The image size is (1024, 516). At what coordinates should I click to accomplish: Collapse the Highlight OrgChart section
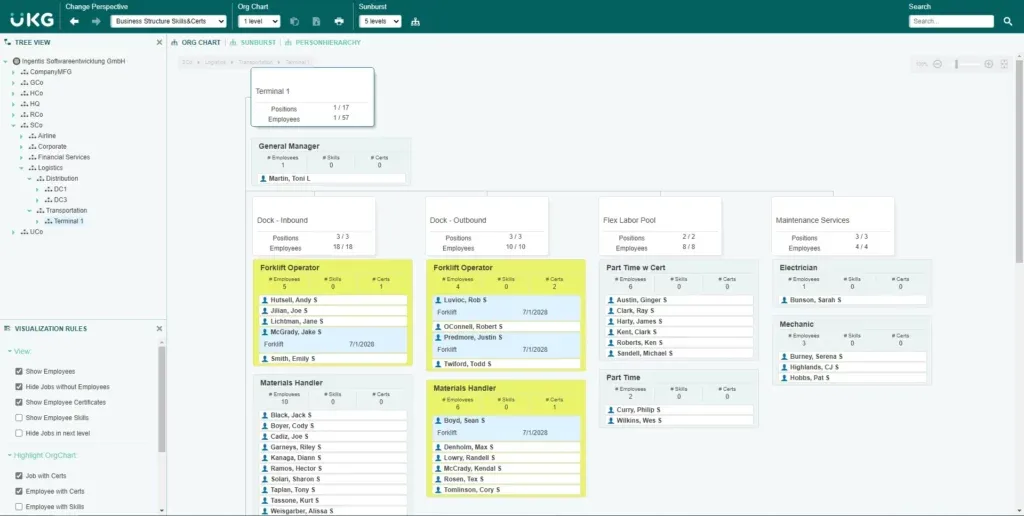(x=10, y=455)
